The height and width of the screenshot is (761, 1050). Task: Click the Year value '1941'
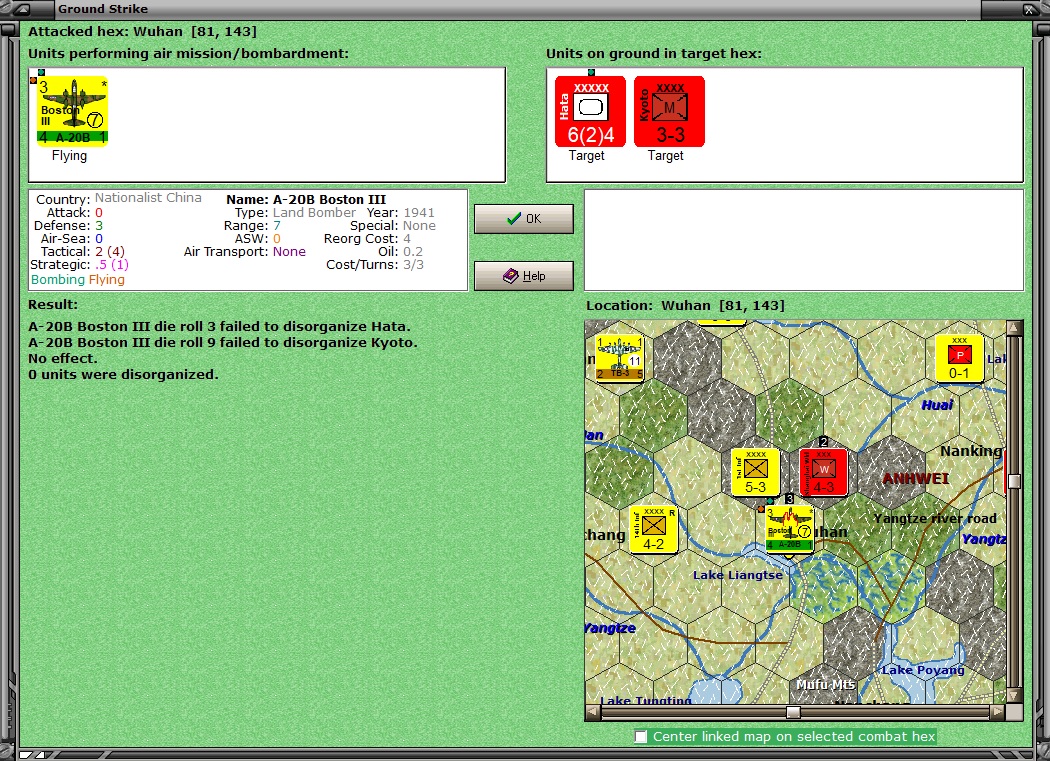419,212
